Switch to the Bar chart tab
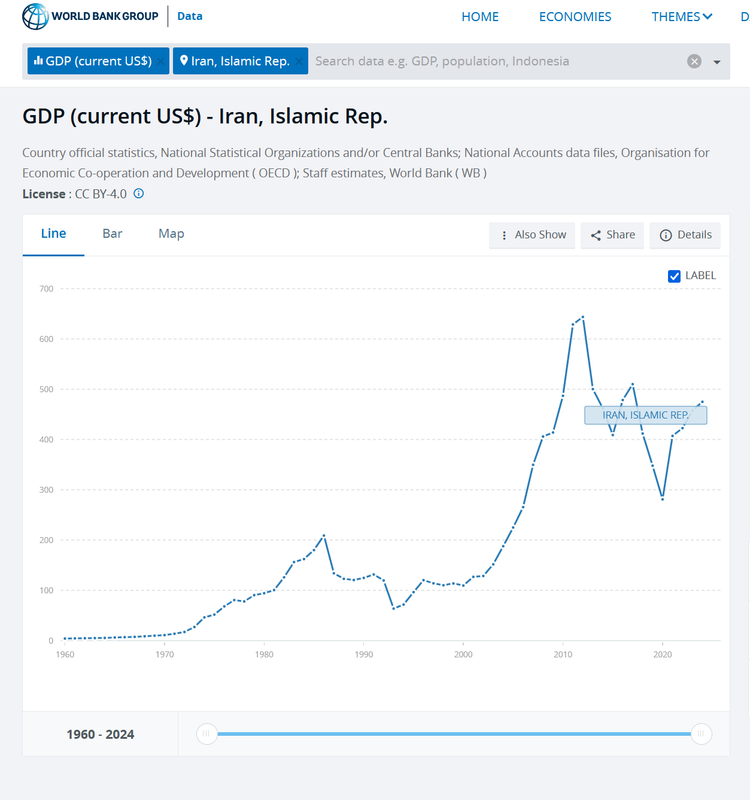The height and width of the screenshot is (800, 750). (112, 233)
